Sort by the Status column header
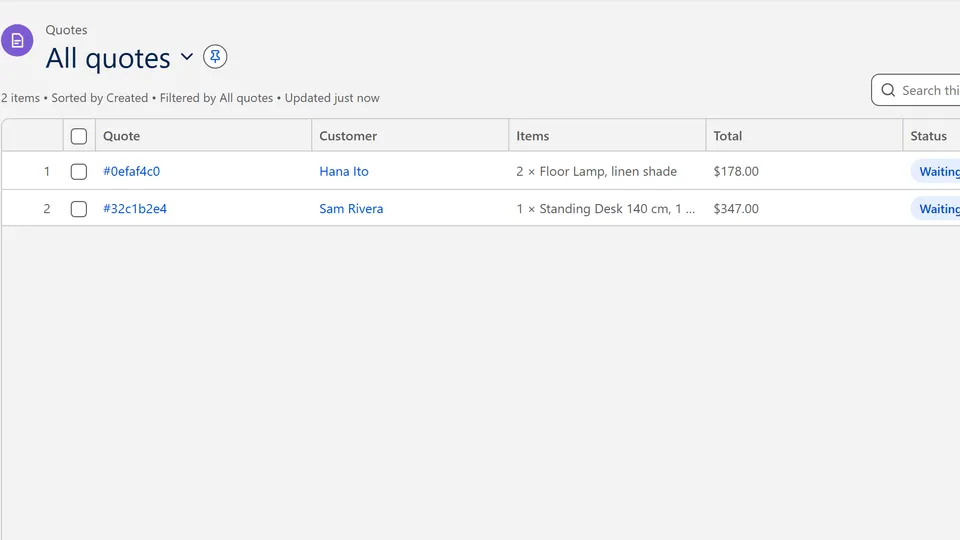Viewport: 960px width, 540px height. point(932,136)
